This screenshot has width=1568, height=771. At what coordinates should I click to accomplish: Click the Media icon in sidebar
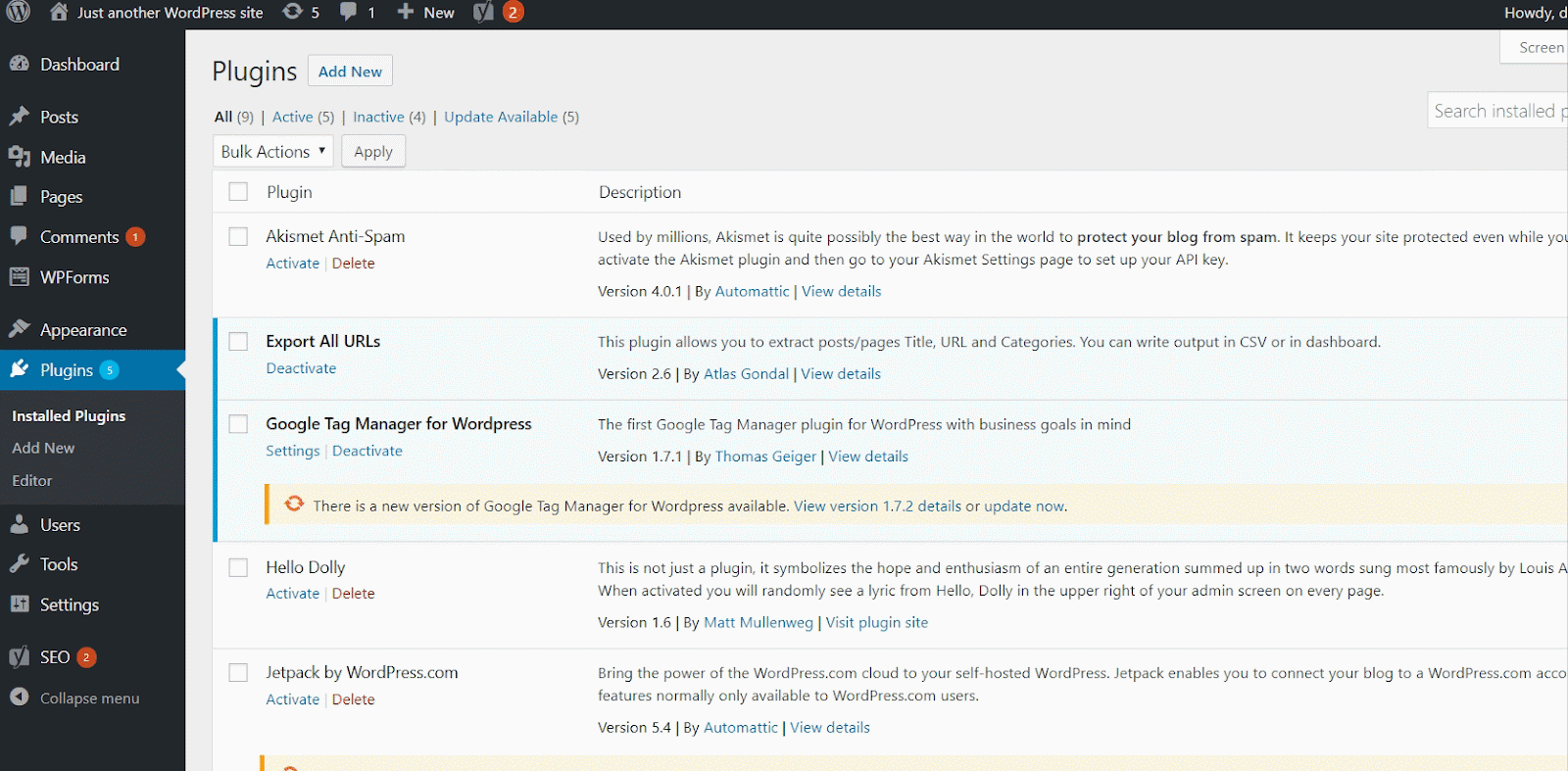[20, 157]
